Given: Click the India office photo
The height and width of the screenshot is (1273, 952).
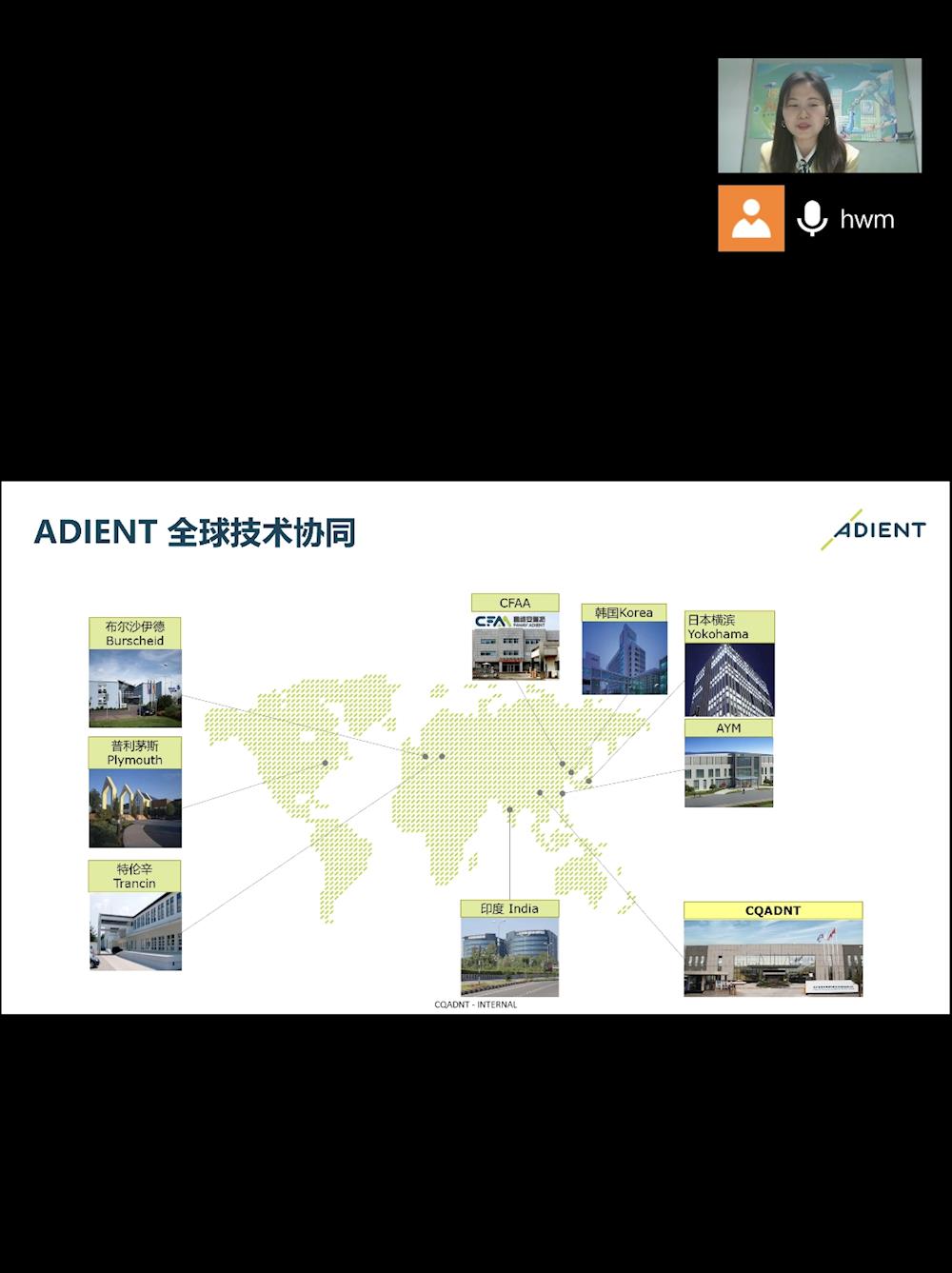Looking at the screenshot, I should pos(509,957).
